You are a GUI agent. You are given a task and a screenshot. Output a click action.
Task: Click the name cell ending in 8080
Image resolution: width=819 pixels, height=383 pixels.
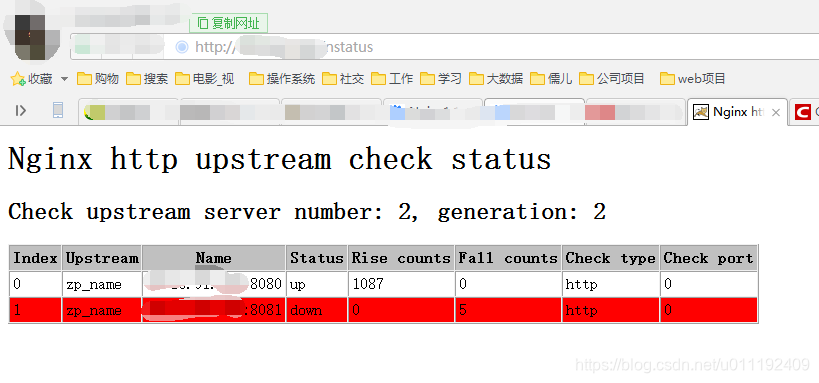tap(214, 284)
